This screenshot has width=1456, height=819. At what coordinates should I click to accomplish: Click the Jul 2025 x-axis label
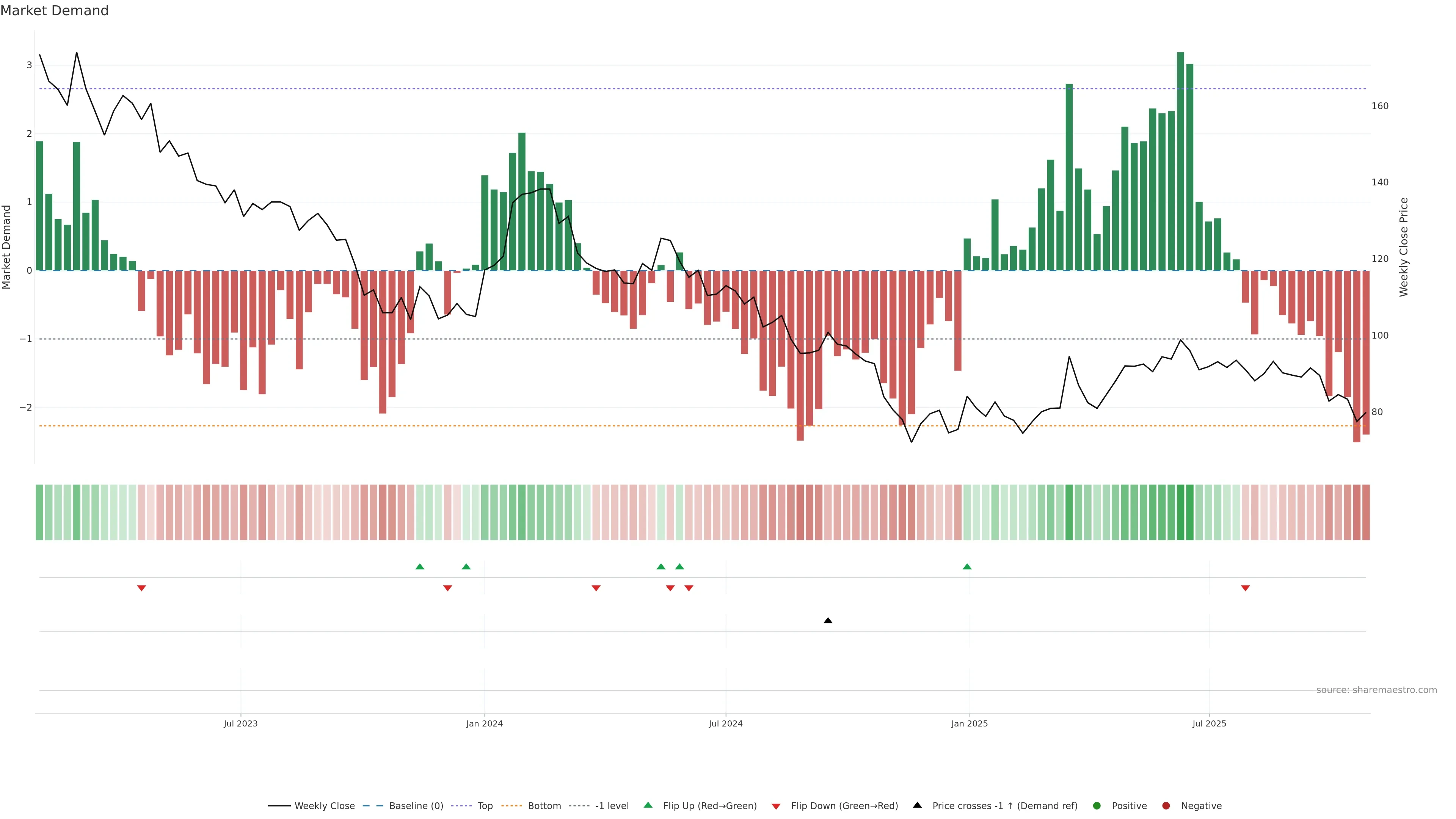(1210, 723)
